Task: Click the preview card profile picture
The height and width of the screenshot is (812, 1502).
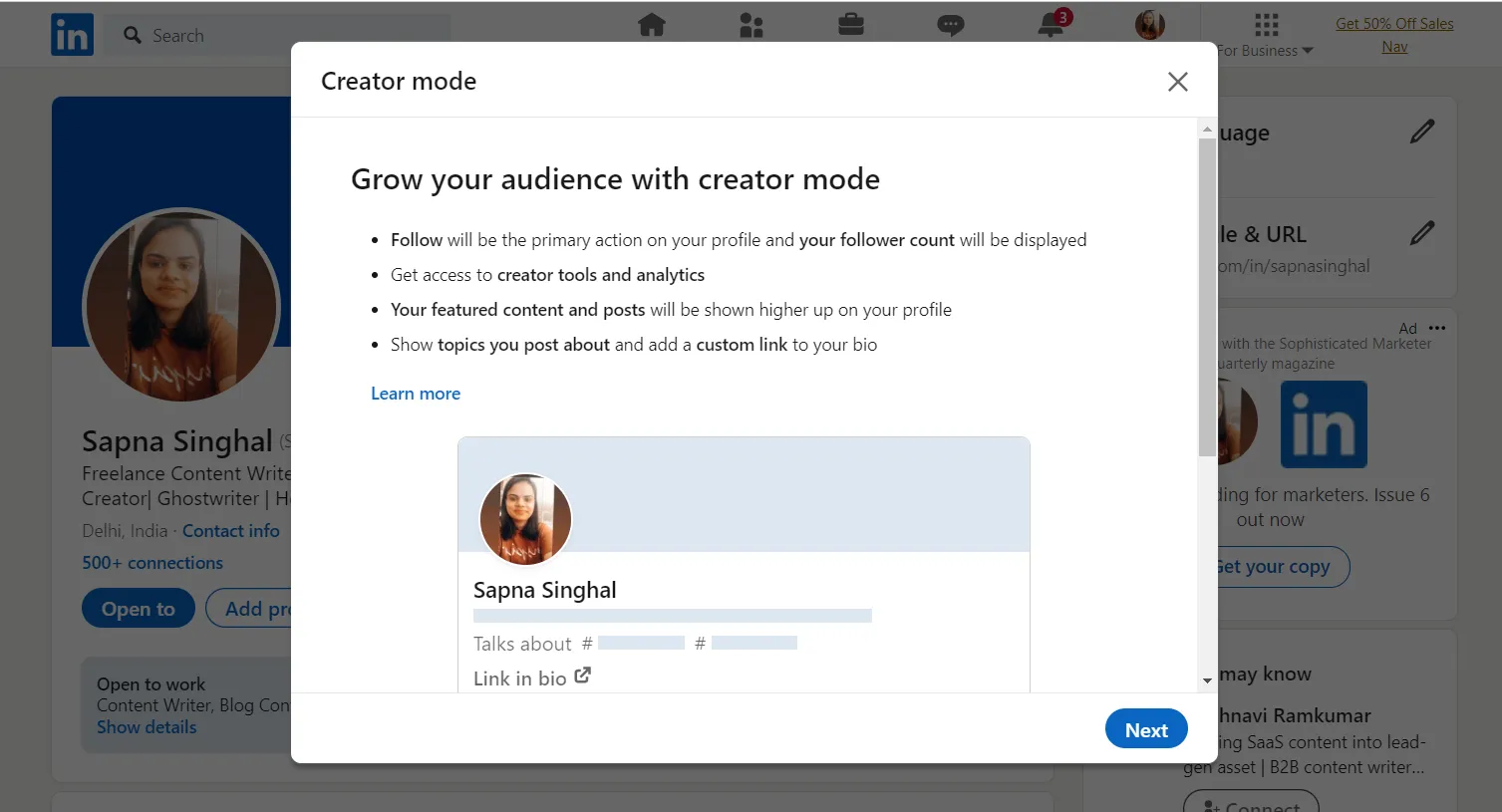Action: tap(525, 519)
